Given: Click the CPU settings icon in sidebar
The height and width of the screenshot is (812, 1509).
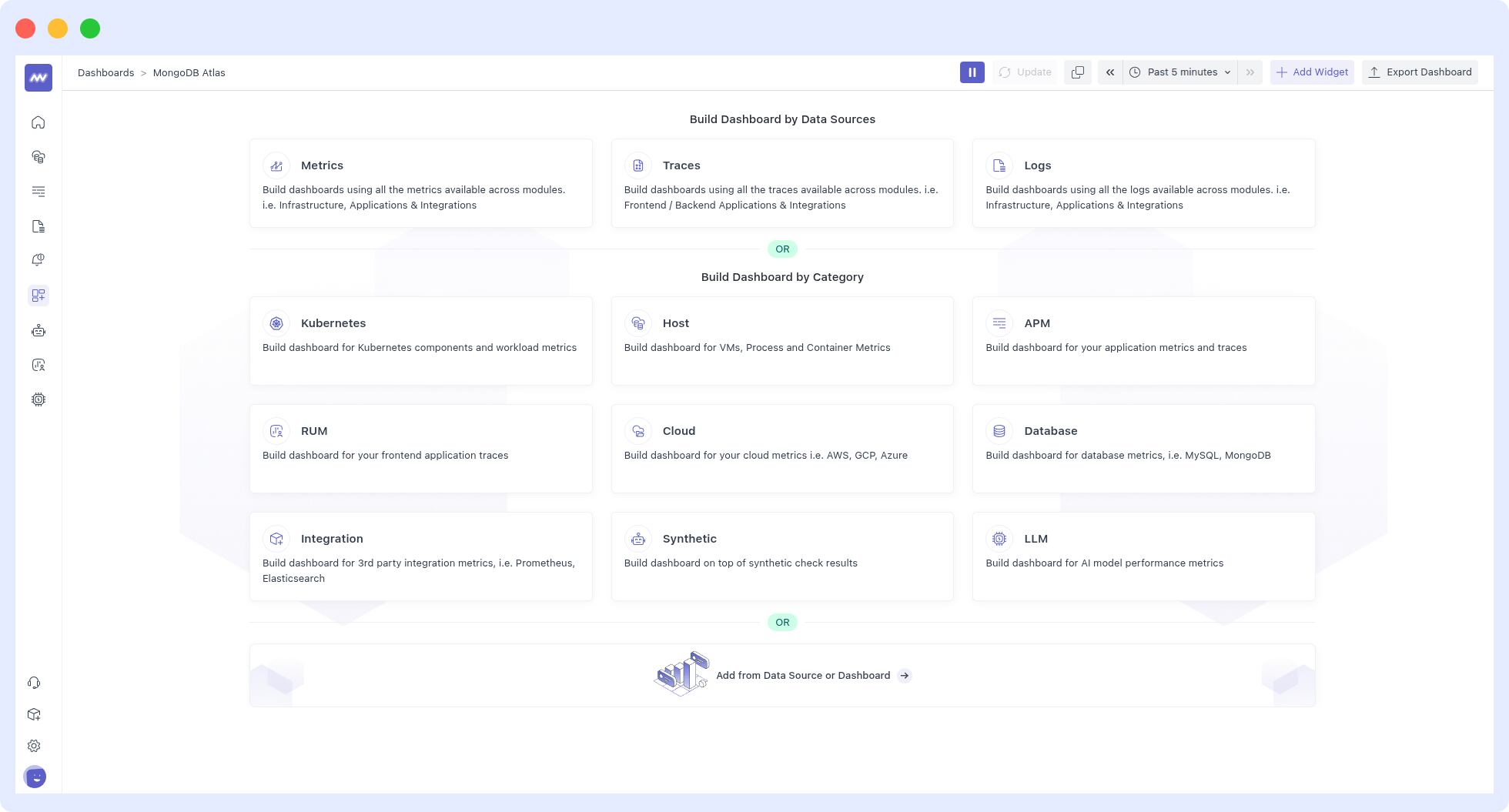Looking at the screenshot, I should (38, 399).
